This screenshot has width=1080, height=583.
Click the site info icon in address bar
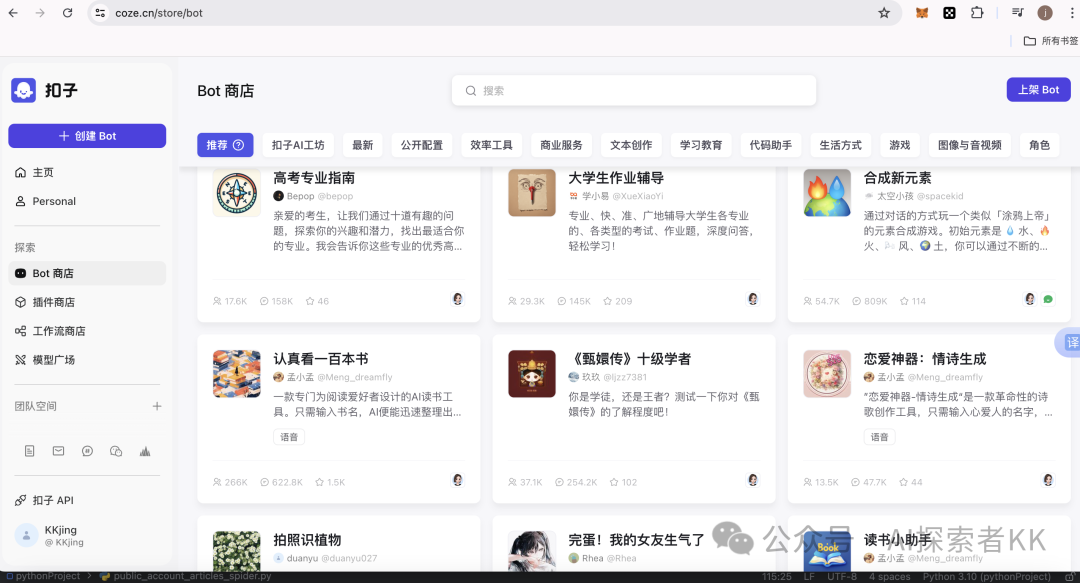click(101, 12)
